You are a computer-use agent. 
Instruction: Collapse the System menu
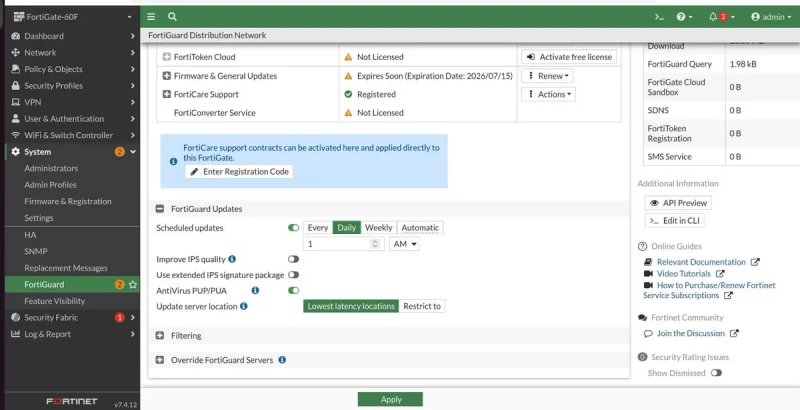(x=72, y=152)
